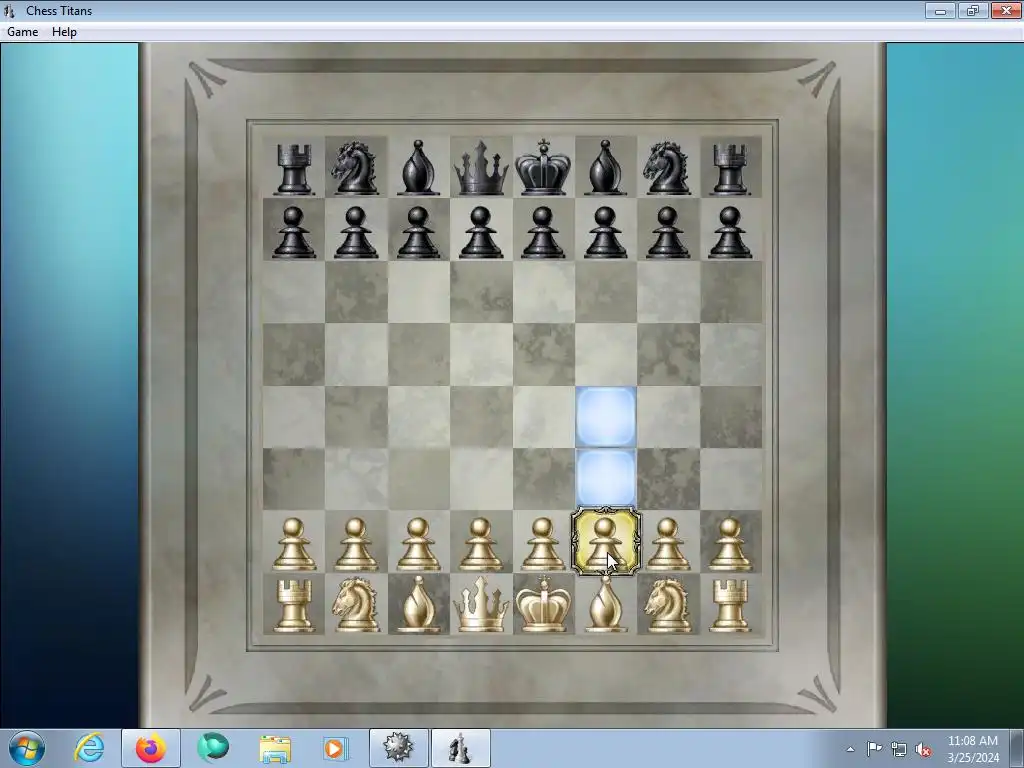Click the Chess Titans taskbar button
This screenshot has height=768, width=1024.
(x=460, y=748)
